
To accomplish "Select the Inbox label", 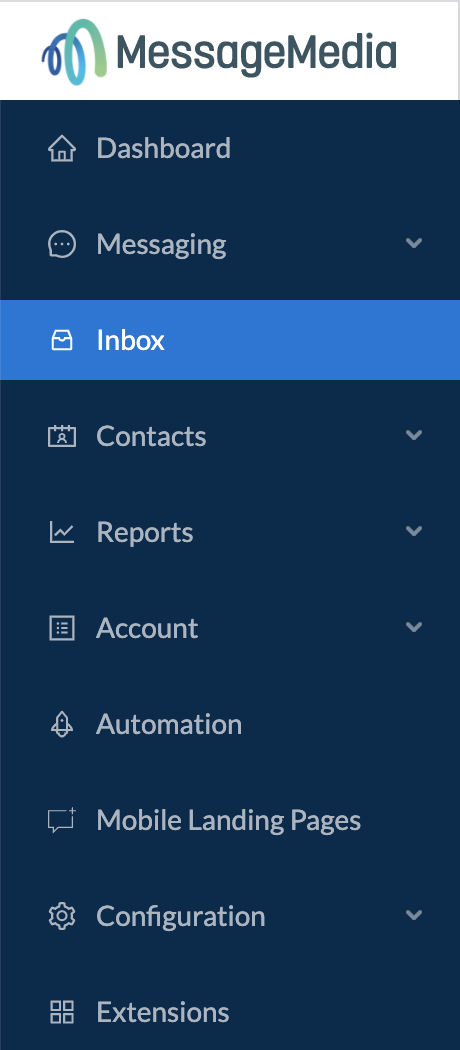I will click(131, 340).
